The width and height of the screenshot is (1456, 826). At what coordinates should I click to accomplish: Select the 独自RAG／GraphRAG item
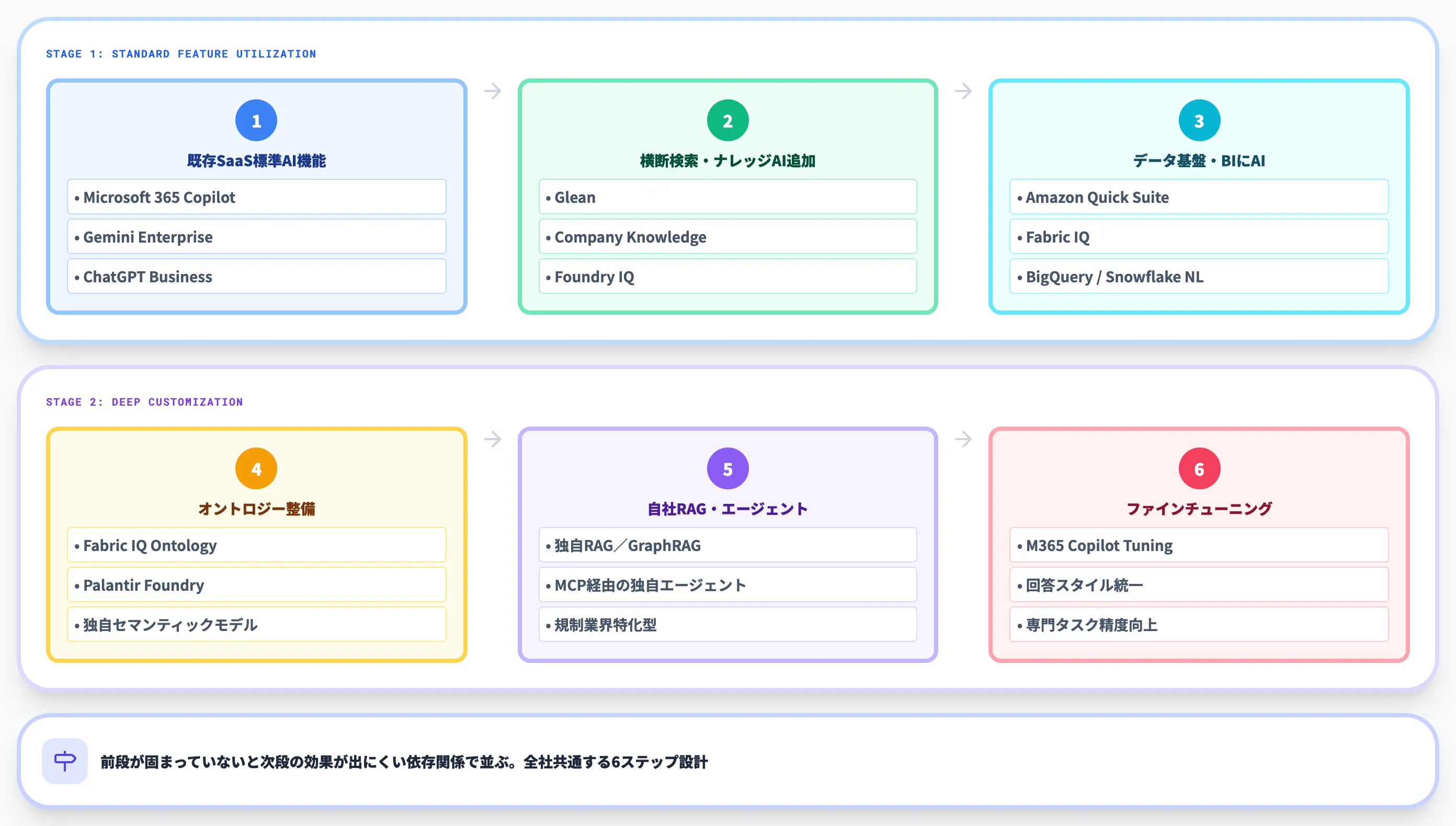coord(727,545)
